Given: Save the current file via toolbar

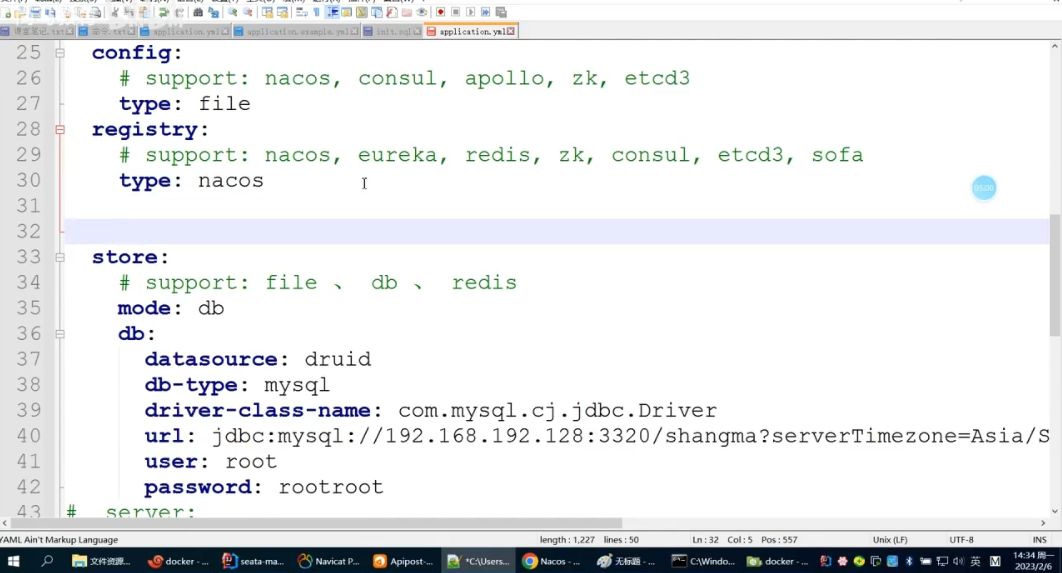Looking at the screenshot, I should [35, 12].
